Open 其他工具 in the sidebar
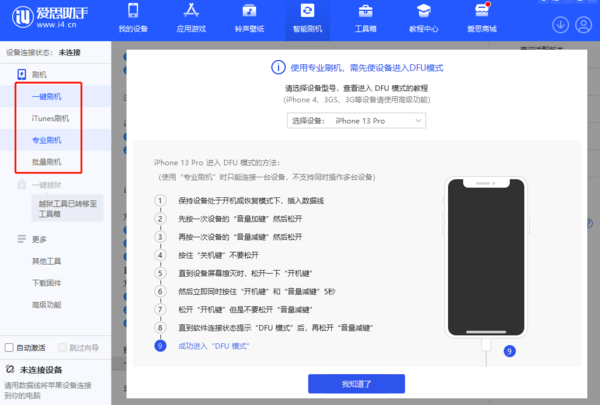 click(47, 261)
